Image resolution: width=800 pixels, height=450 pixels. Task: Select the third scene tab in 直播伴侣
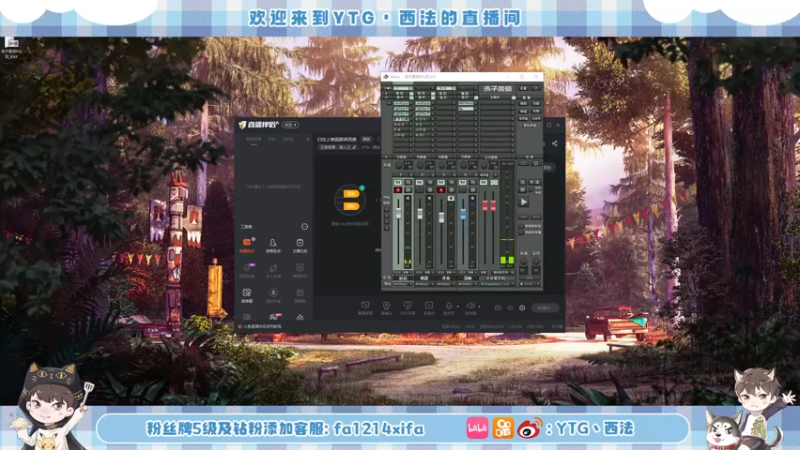288,139
